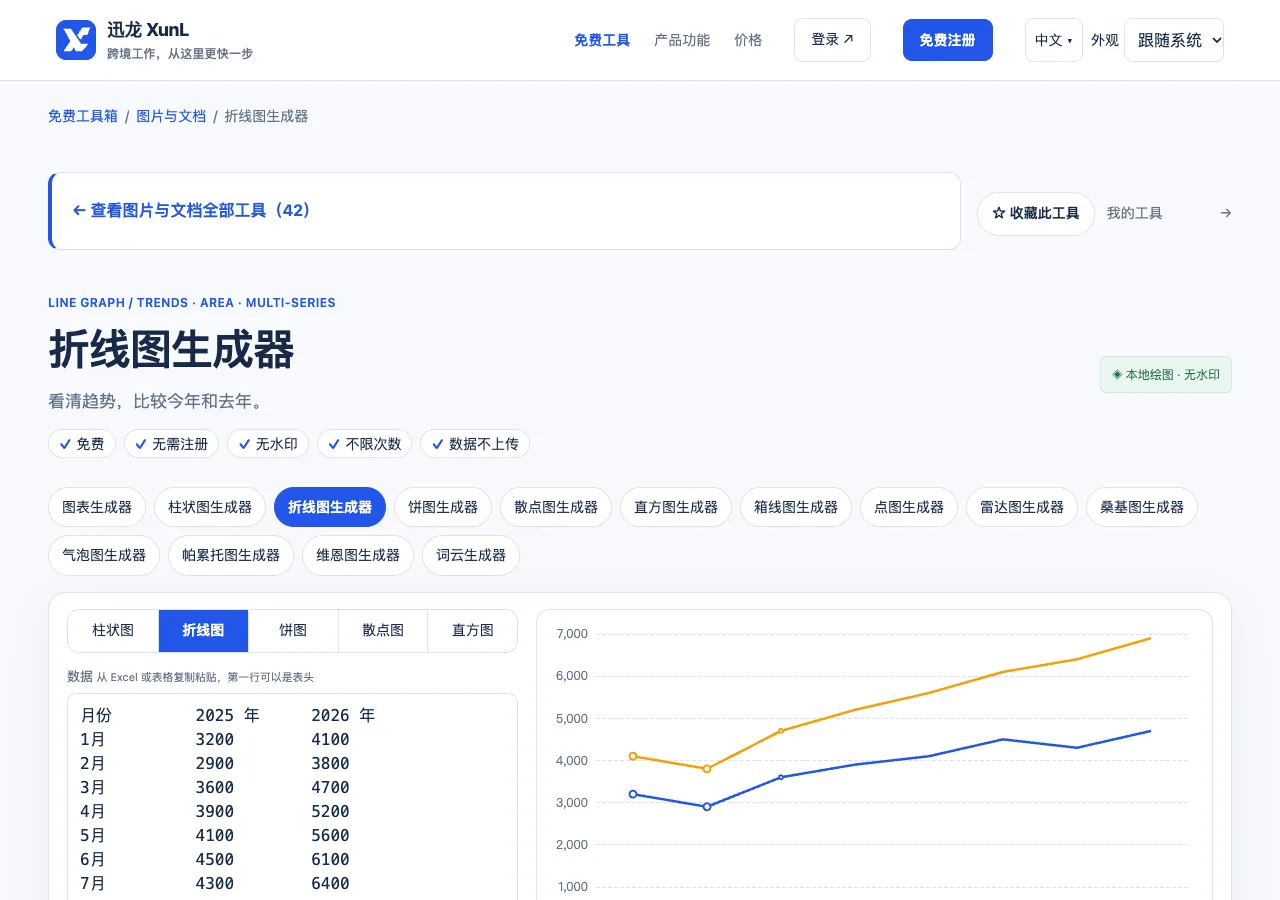
Task: Click the 折线图生成器 page heading
Action: coord(171,350)
